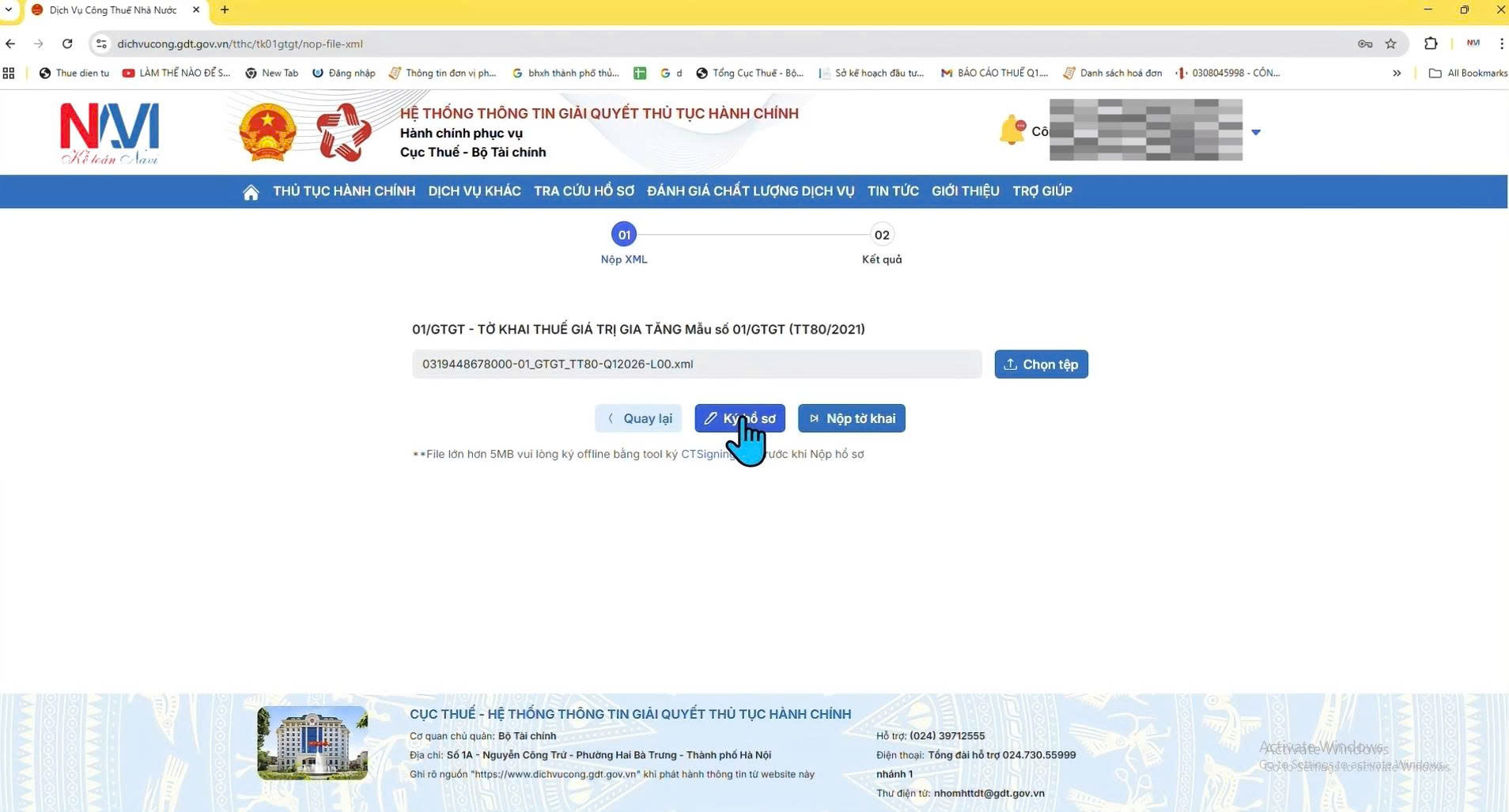
Task: Open the notification bell icon
Action: pos(1012,130)
